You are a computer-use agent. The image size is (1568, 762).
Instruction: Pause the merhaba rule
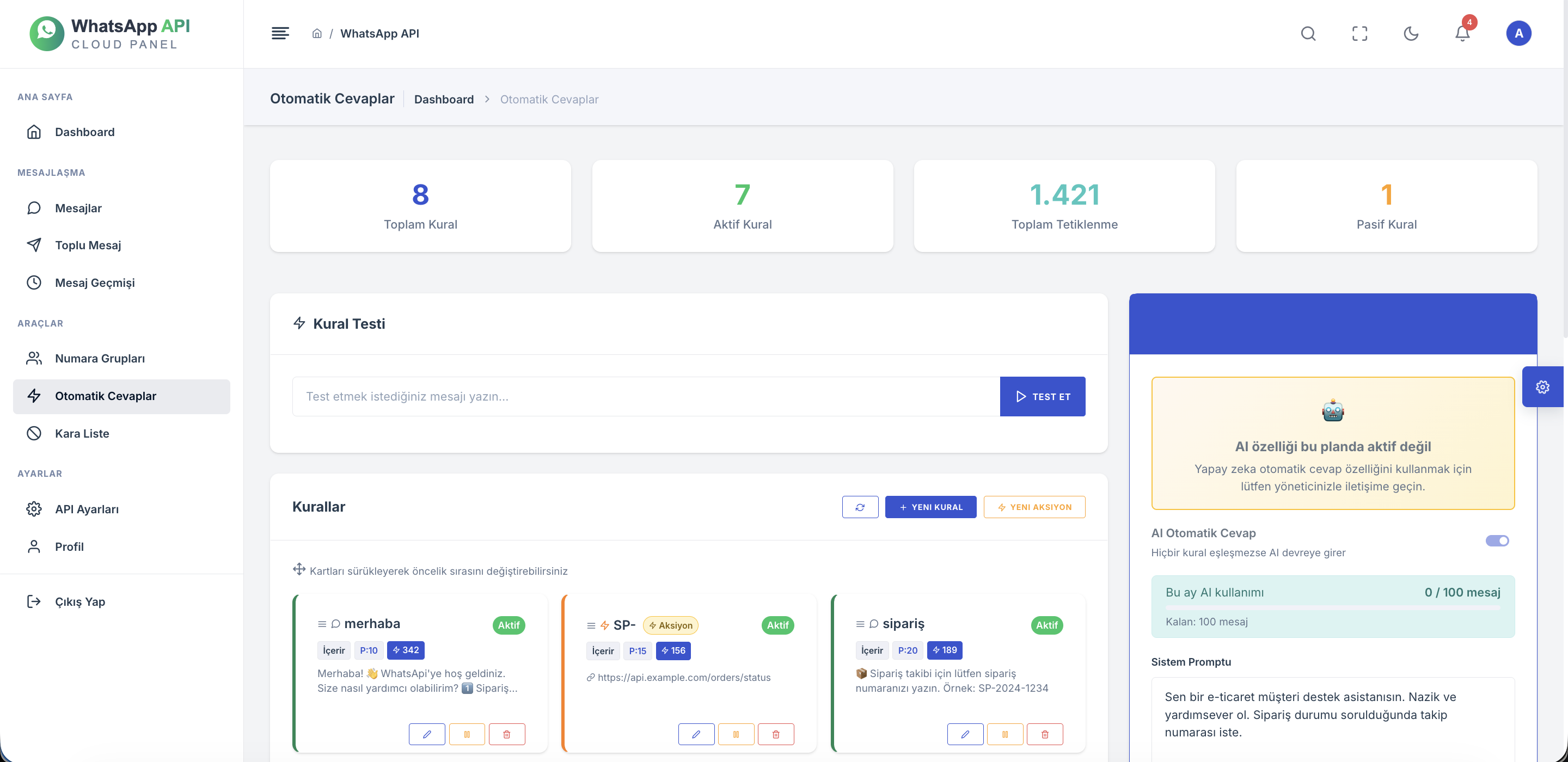pos(467,734)
